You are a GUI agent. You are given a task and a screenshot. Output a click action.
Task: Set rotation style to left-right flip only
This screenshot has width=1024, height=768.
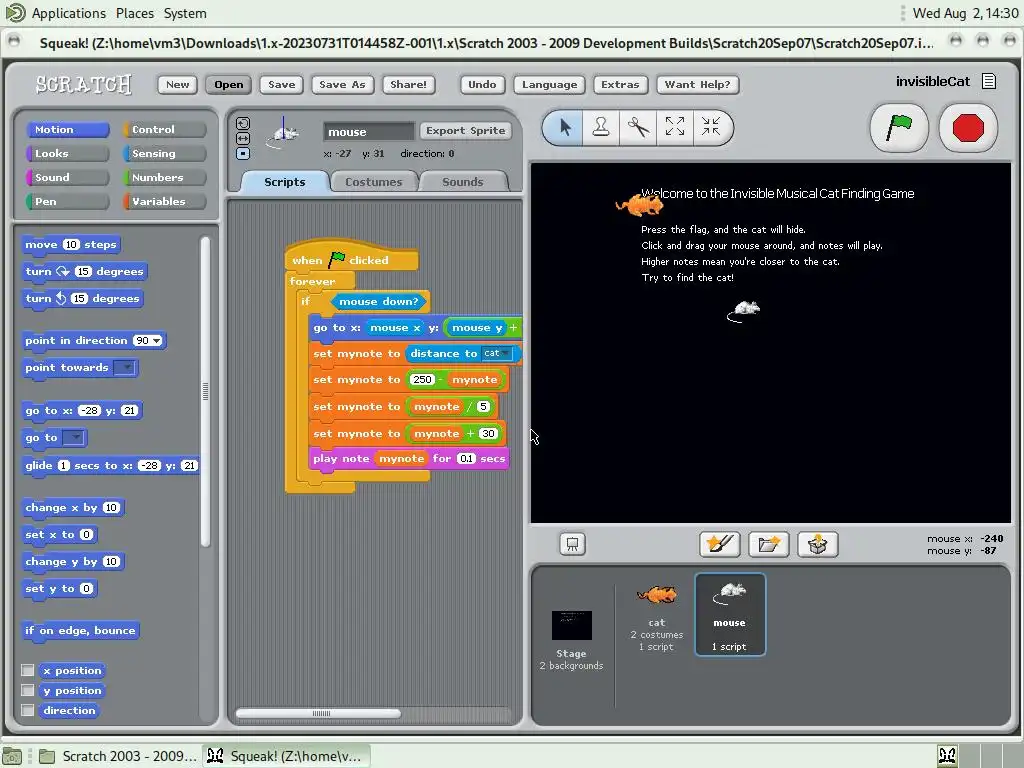point(243,138)
